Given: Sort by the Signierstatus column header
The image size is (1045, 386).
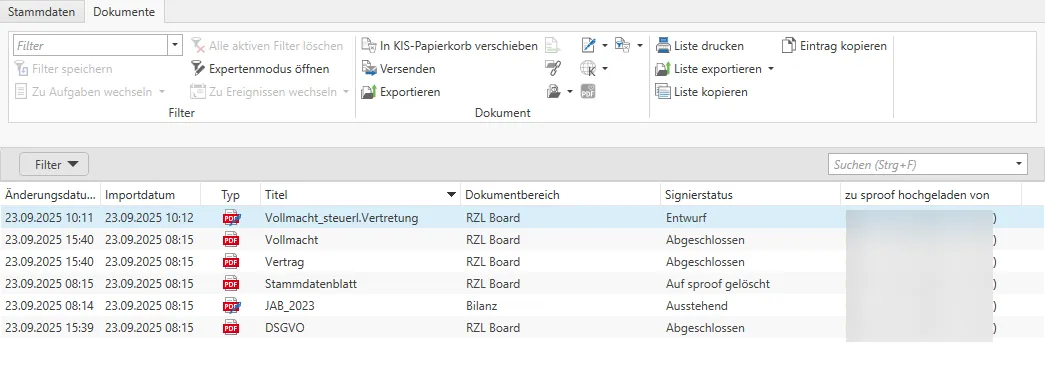Looking at the screenshot, I should tap(750, 195).
